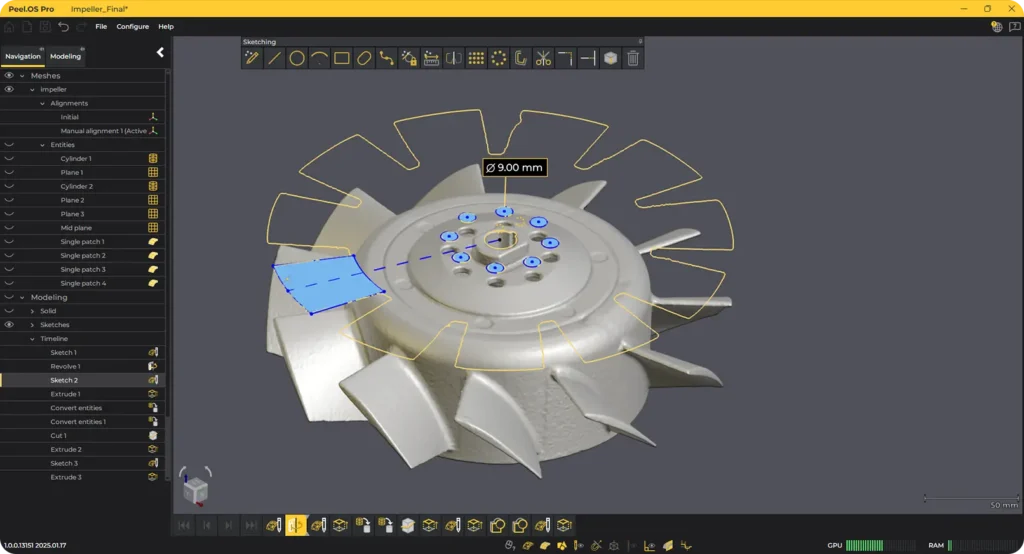Hide the Meshes group with eye icon
This screenshot has width=1024, height=554.
click(9, 75)
